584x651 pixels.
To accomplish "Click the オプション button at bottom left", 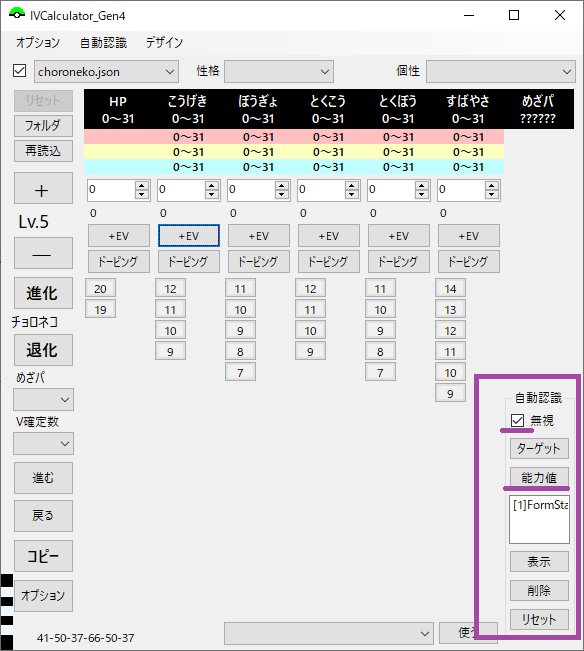I will click(x=43, y=596).
